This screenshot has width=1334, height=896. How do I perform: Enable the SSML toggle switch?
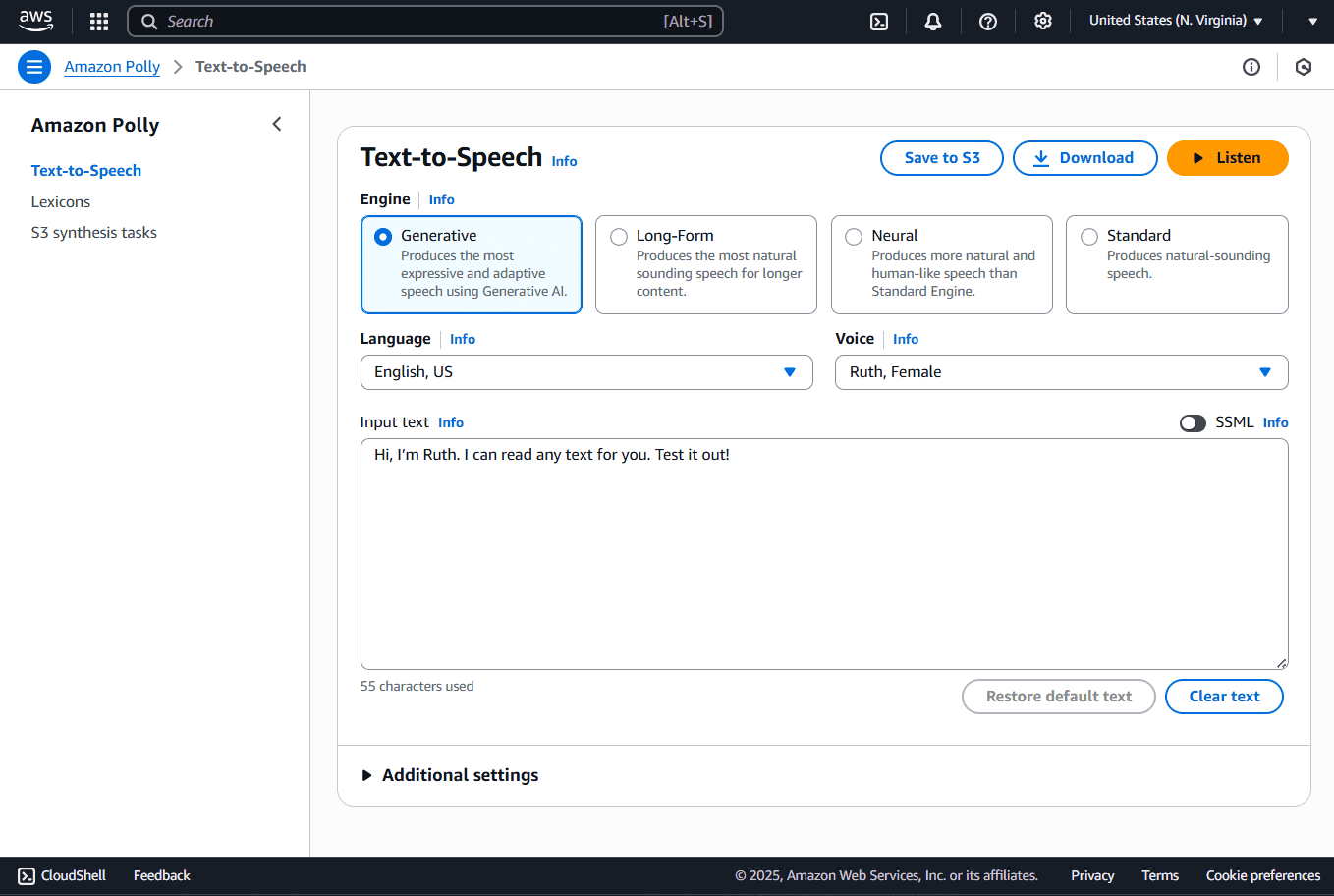pyautogui.click(x=1193, y=422)
